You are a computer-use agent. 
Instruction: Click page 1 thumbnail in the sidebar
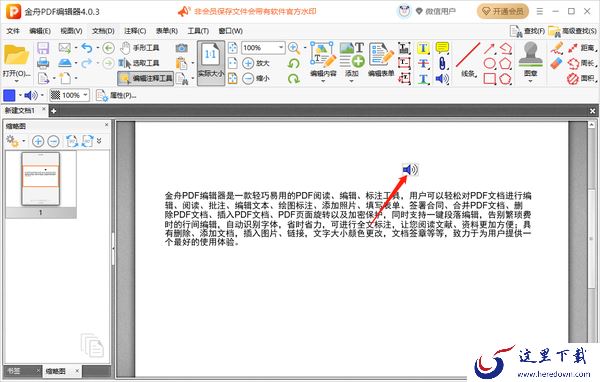(41, 179)
